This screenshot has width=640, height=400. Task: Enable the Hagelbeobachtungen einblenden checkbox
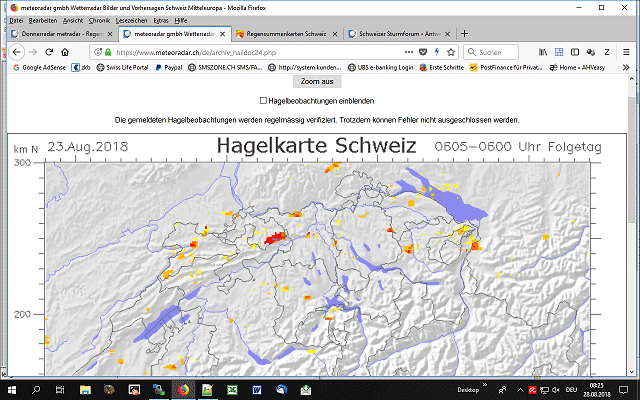[x=263, y=100]
